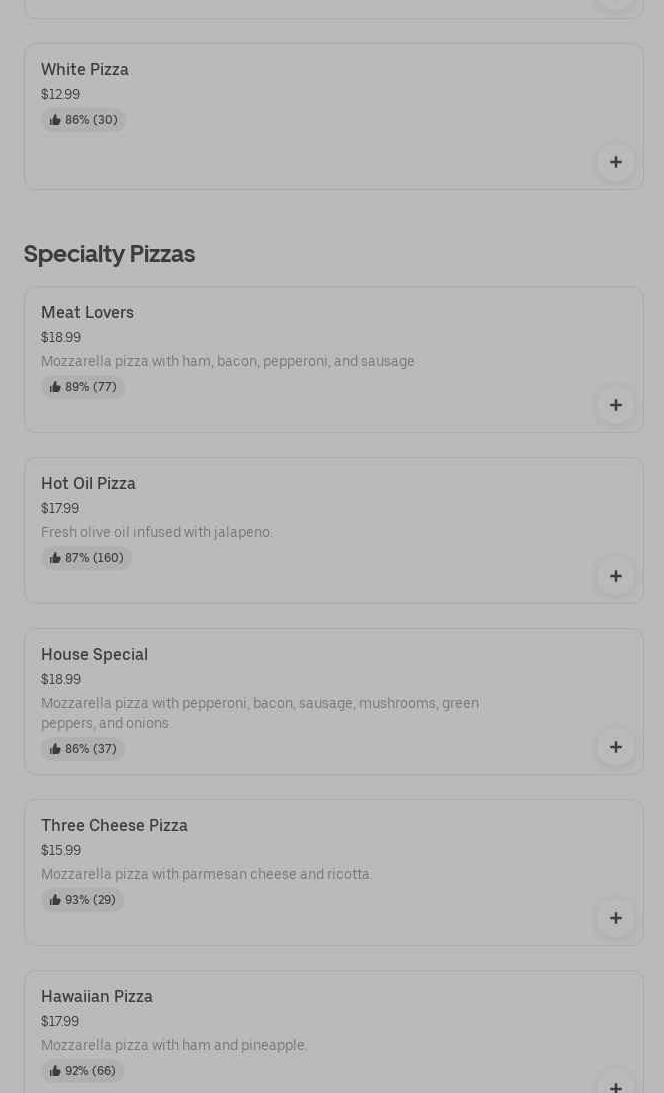Screen dimensions: 664x1093
Task: Open House Special item details
Action: [94, 655]
